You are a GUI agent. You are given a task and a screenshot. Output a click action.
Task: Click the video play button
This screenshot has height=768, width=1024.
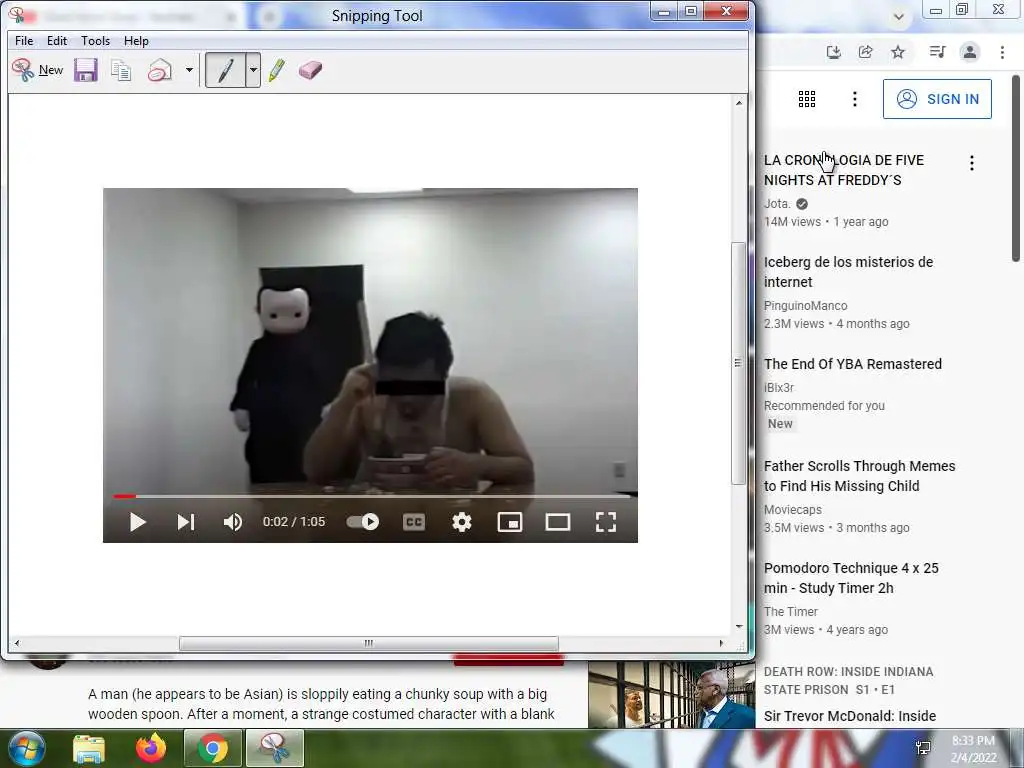click(137, 522)
